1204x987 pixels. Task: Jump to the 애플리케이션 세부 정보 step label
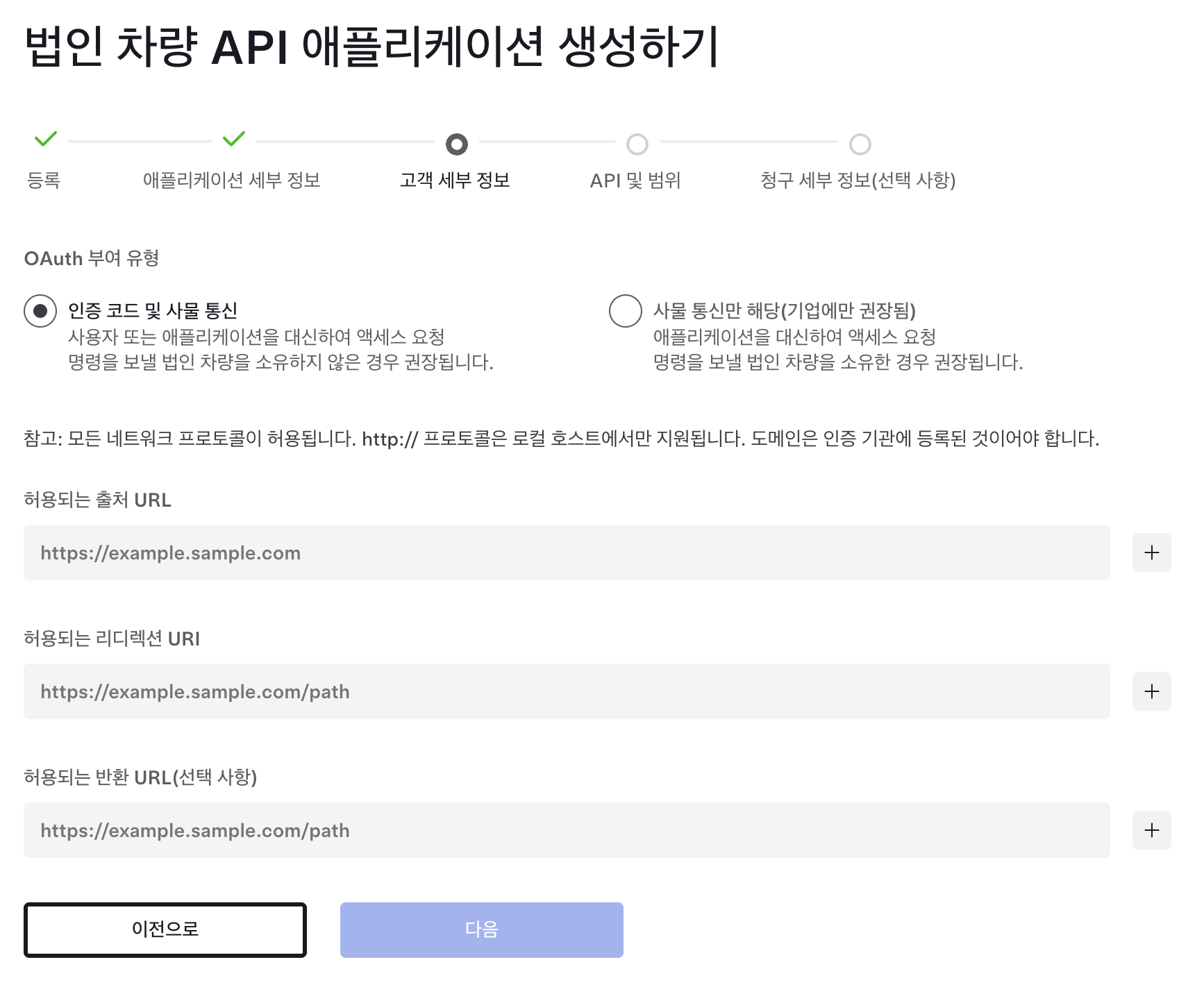coord(231,180)
